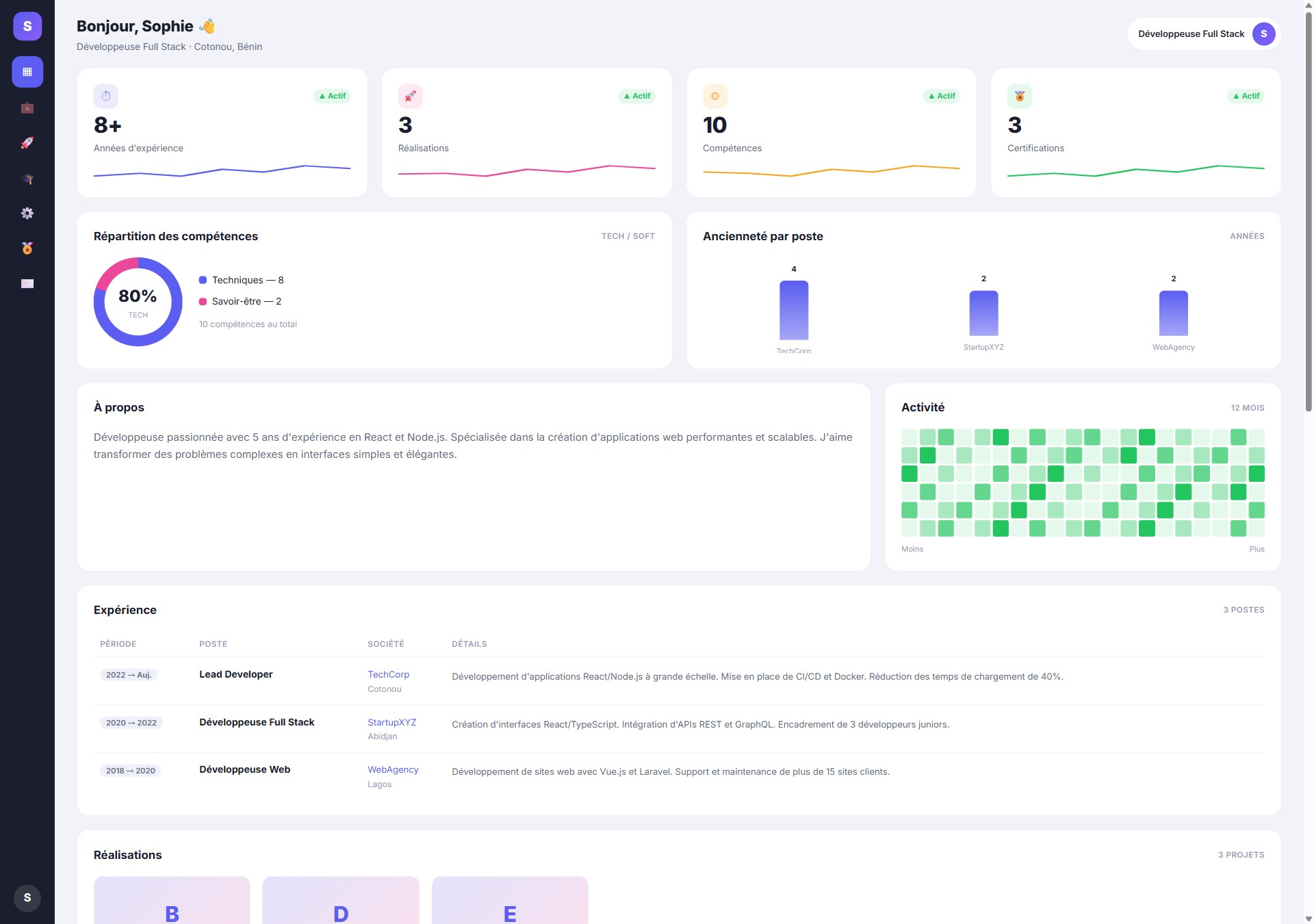Open the Développeuse Full Stack profile chip
The width and height of the screenshot is (1314, 924).
point(1204,34)
